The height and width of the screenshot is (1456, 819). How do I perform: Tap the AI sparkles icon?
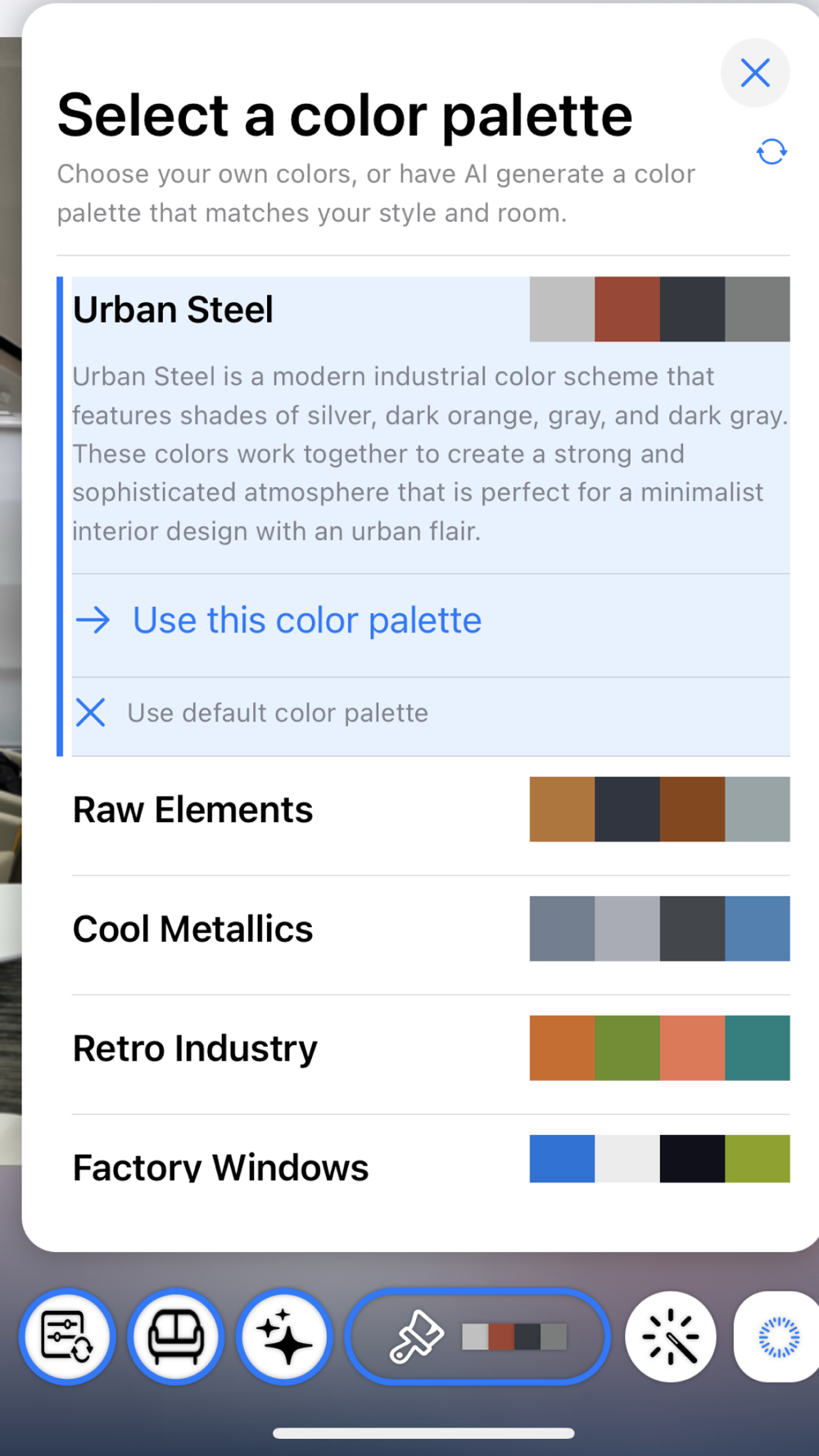pyautogui.click(x=283, y=1337)
